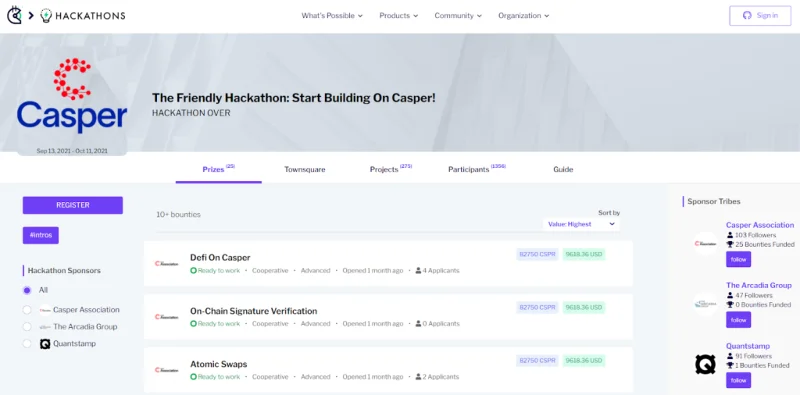Click The Arcadia Group tribe avatar
The height and width of the screenshot is (395, 800).
[x=706, y=304]
